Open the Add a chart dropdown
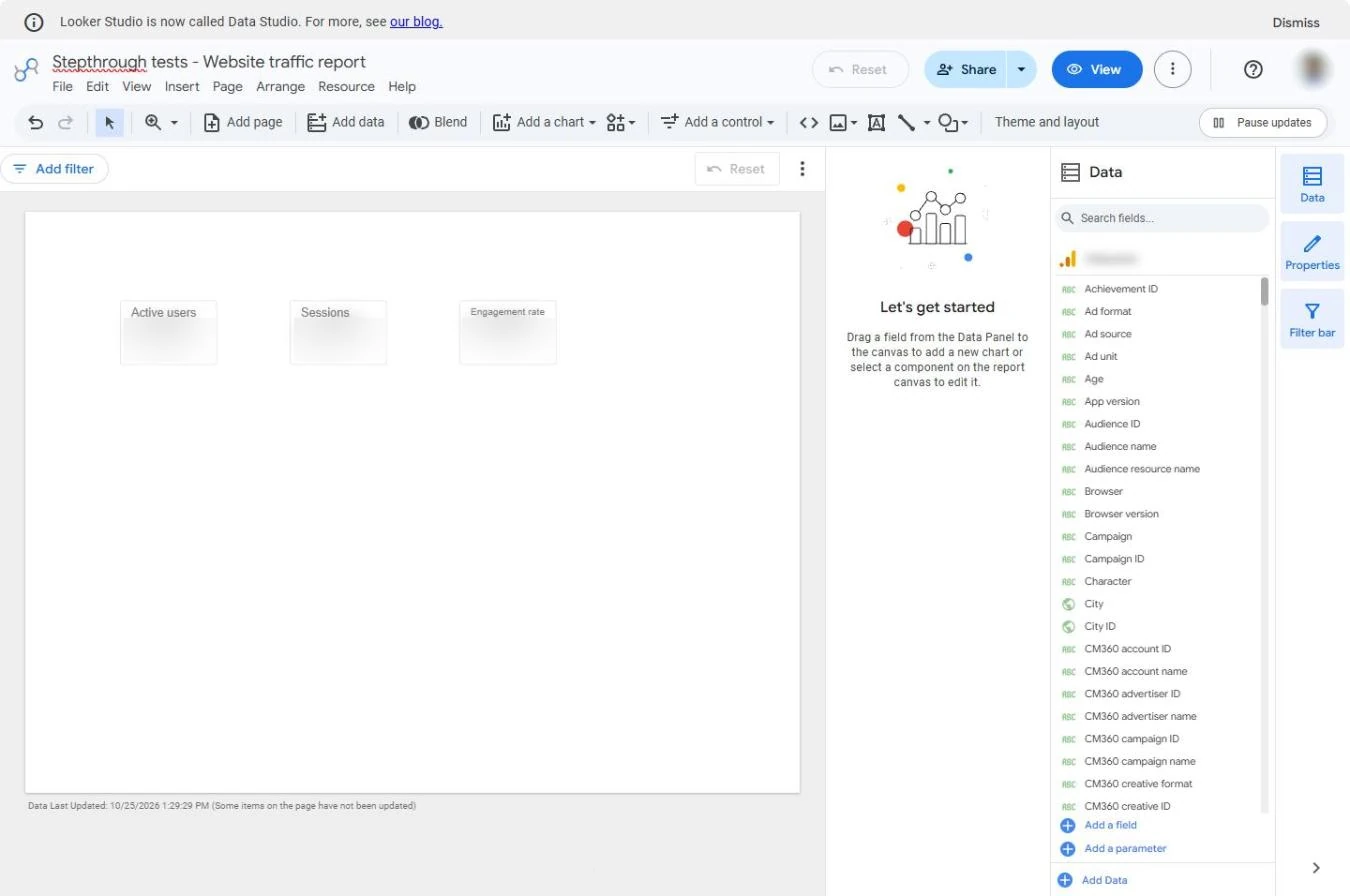The width and height of the screenshot is (1350, 896). (x=544, y=122)
